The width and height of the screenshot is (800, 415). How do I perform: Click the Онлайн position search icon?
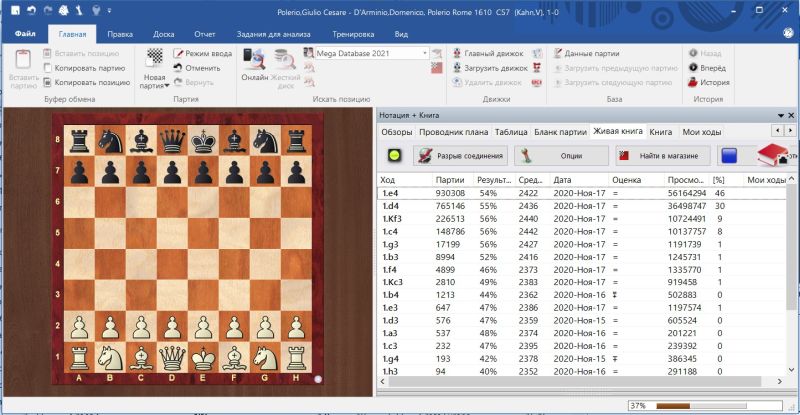254,60
